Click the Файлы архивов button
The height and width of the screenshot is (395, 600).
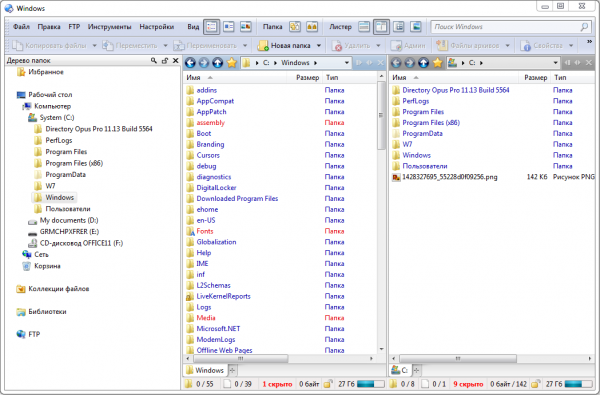pos(468,46)
